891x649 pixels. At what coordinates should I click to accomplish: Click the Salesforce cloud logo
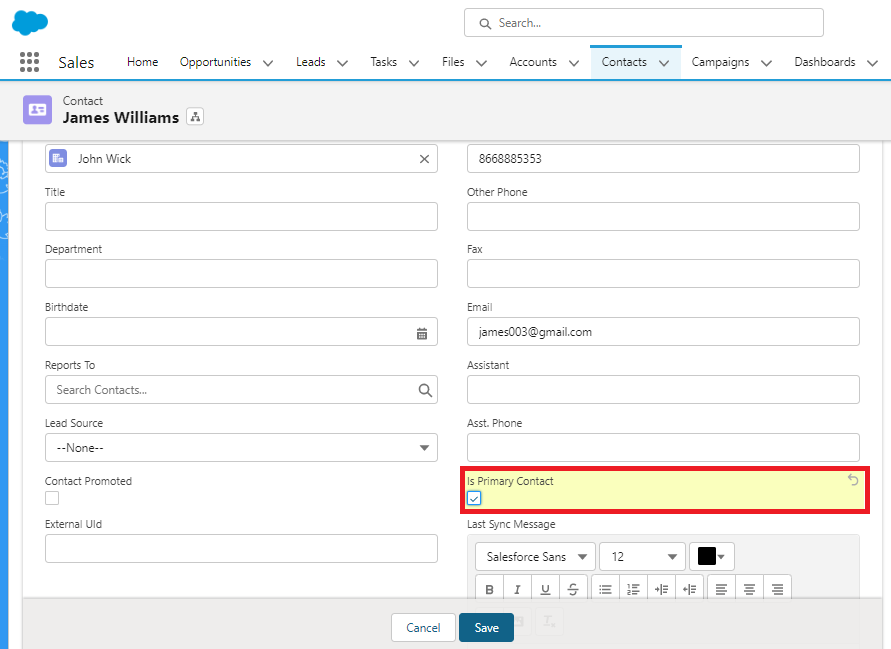pos(30,23)
